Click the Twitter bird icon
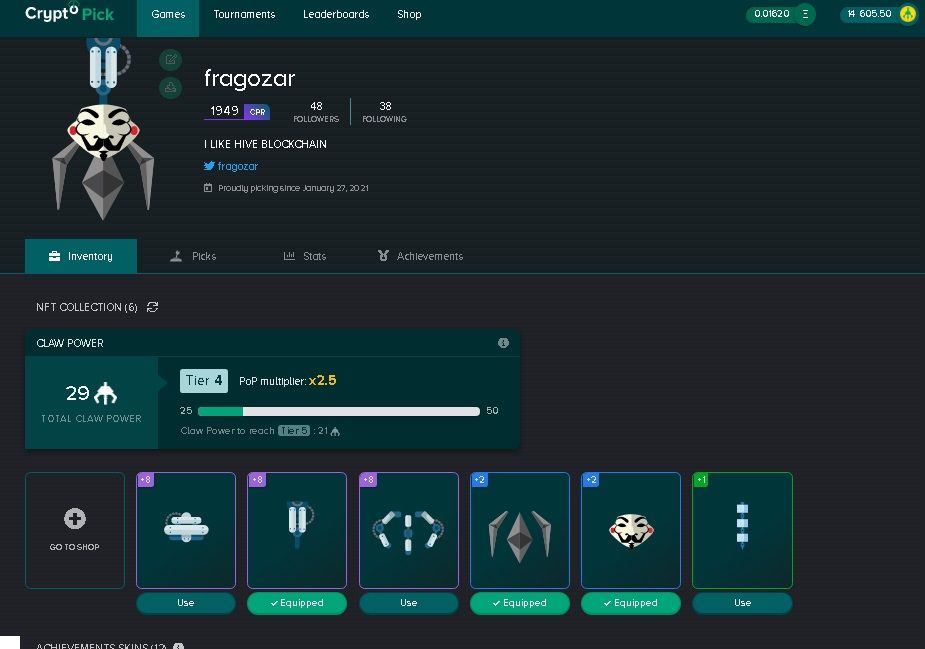Screen dimensions: 925x649 pyautogui.click(x=209, y=166)
